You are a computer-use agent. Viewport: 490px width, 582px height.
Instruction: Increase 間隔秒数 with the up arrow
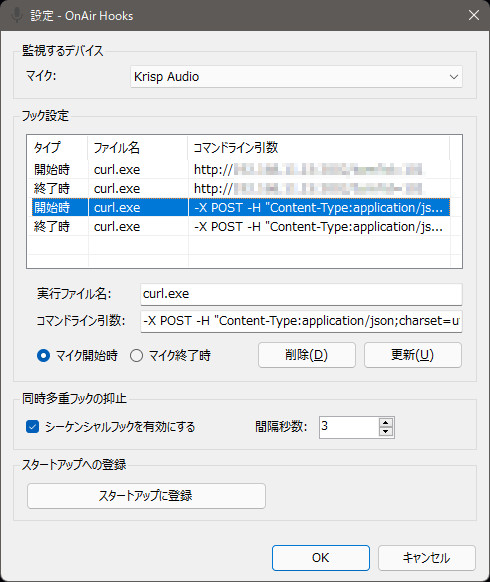click(386, 423)
